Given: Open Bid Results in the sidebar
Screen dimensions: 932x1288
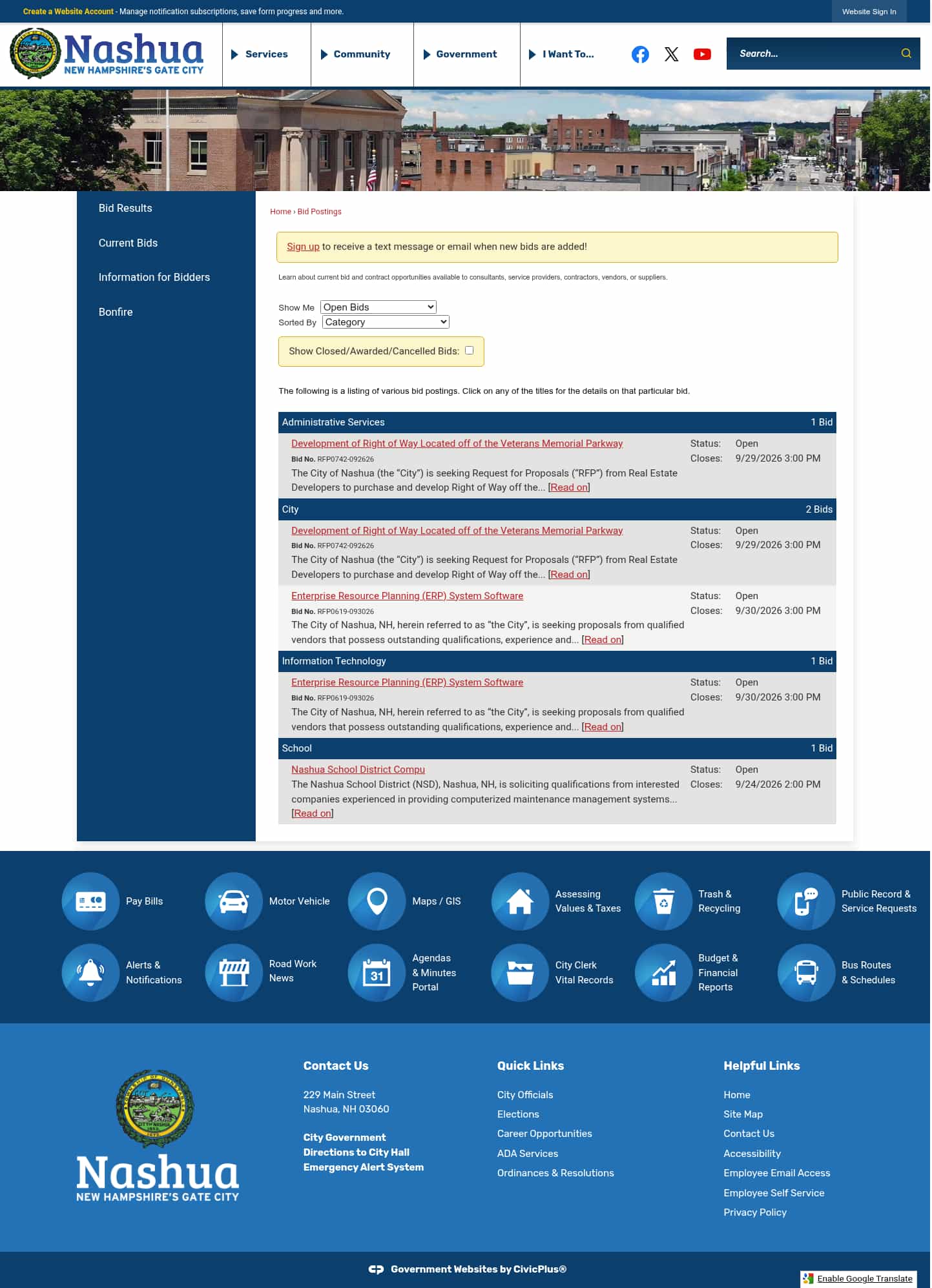Looking at the screenshot, I should (125, 209).
